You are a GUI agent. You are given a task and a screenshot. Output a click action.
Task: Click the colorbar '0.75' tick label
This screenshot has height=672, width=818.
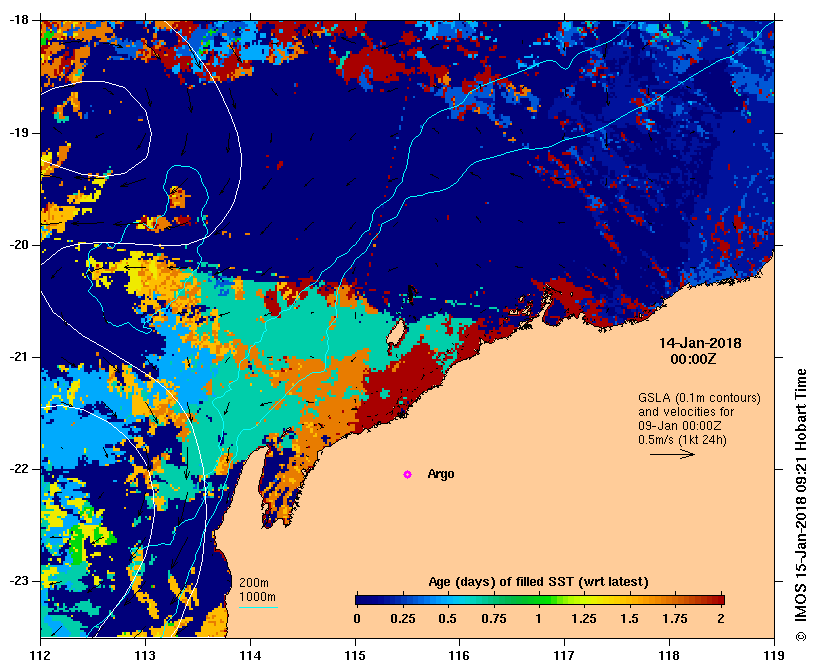point(494,619)
